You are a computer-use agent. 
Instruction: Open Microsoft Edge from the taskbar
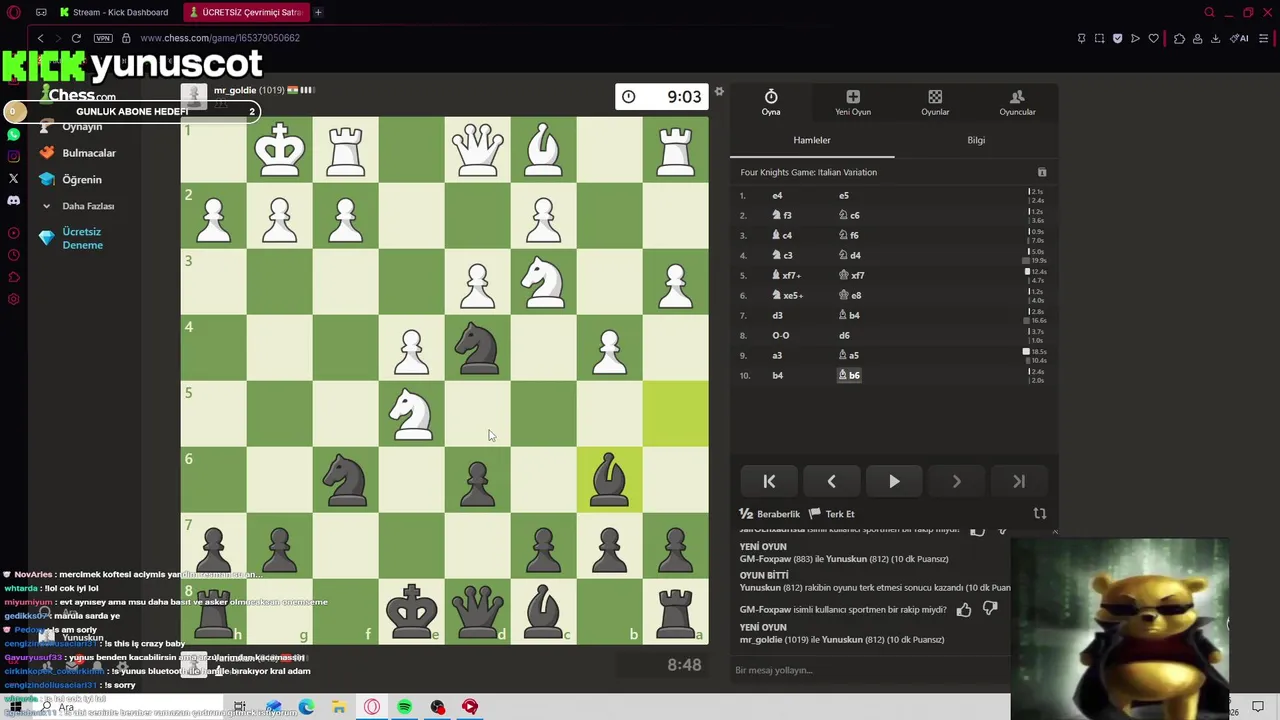pyautogui.click(x=306, y=707)
